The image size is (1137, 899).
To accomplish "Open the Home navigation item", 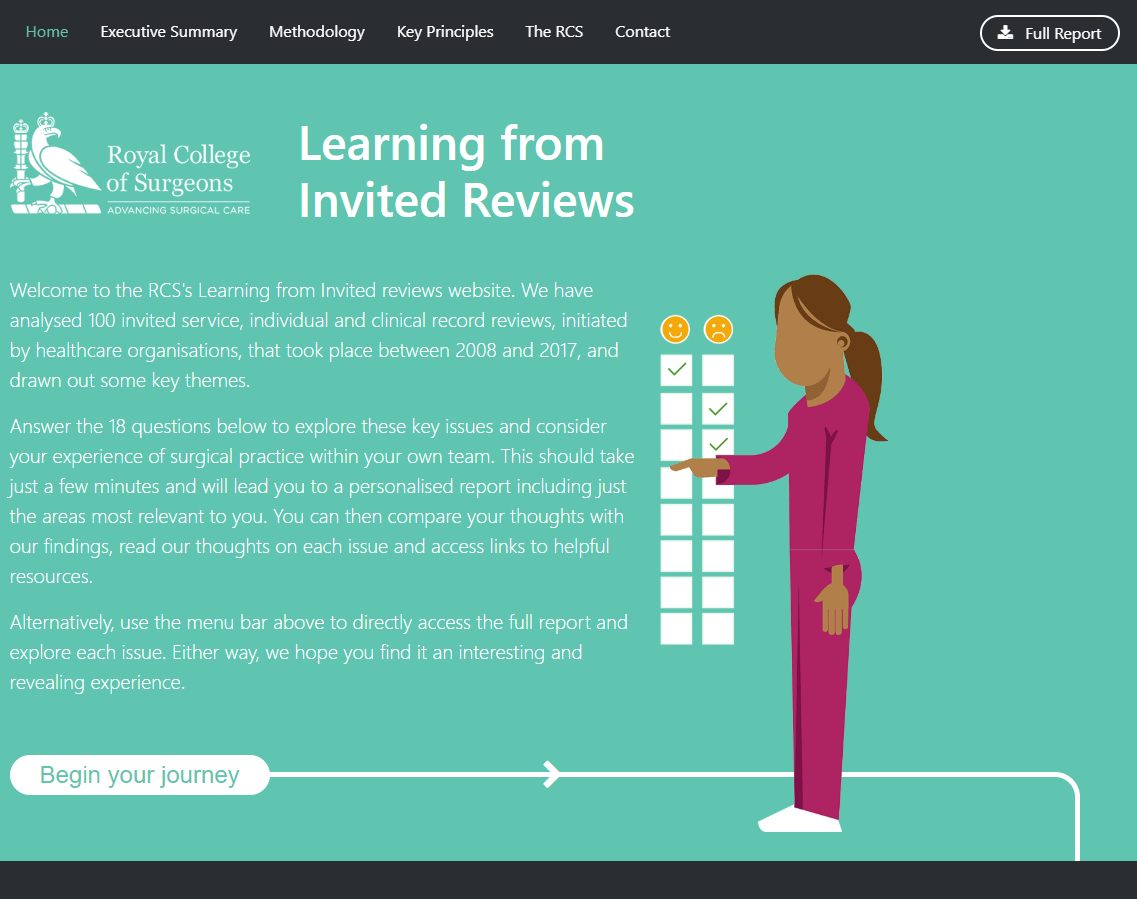I will [x=47, y=32].
